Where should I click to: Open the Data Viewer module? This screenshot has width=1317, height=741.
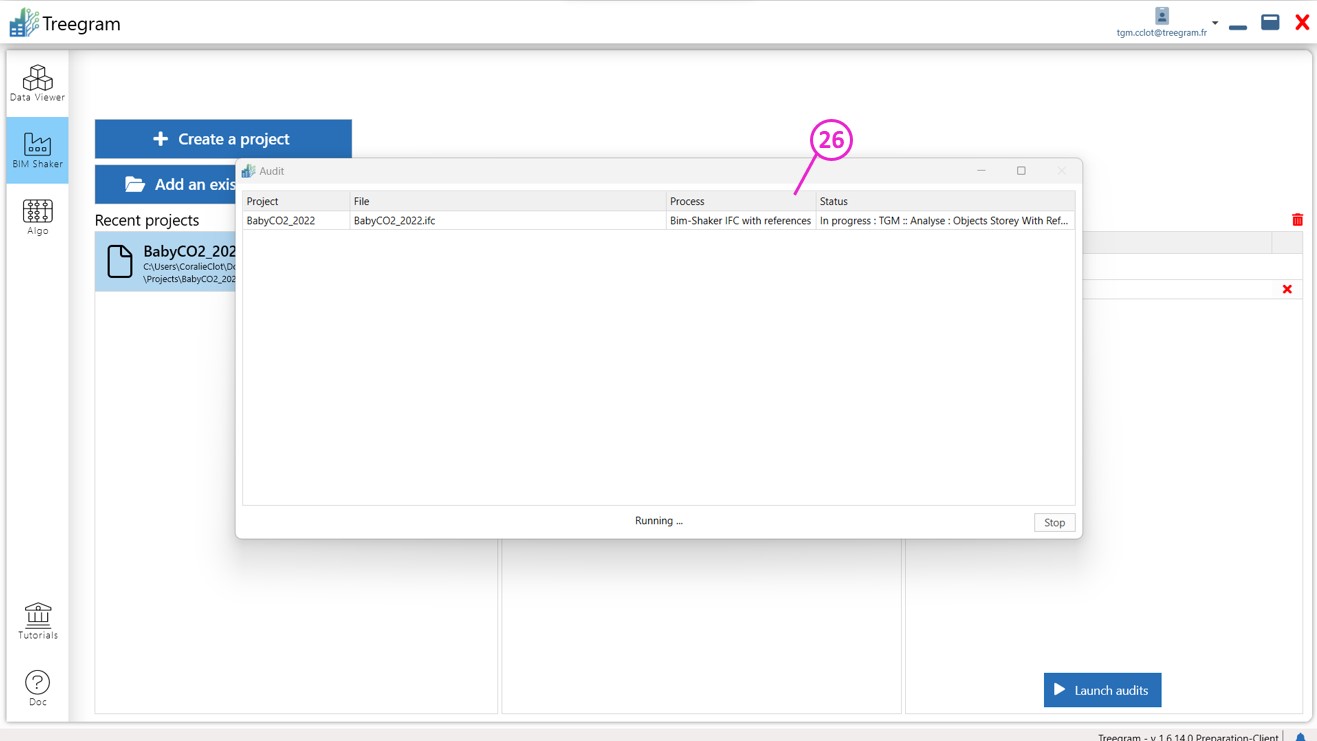tap(37, 83)
